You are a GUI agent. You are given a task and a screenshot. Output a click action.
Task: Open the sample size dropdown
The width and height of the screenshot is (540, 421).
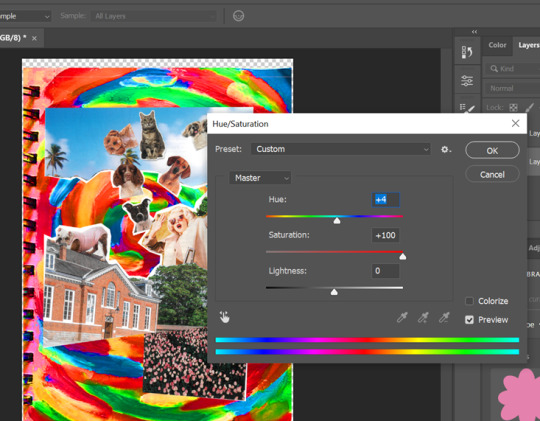[x=24, y=16]
